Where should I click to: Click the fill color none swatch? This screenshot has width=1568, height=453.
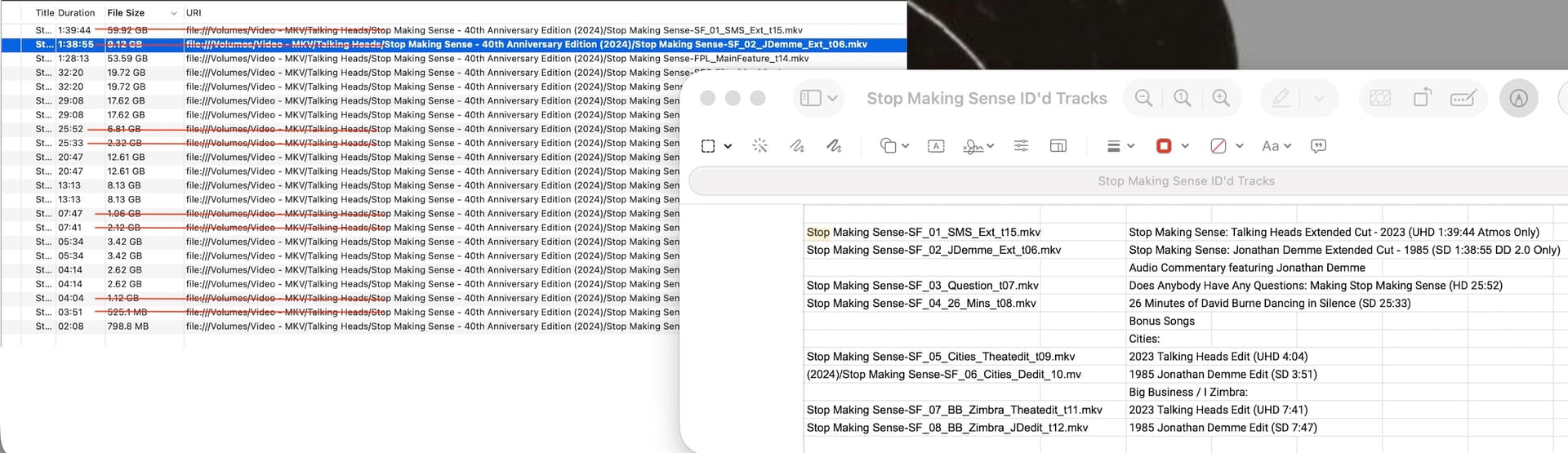pyautogui.click(x=1218, y=146)
